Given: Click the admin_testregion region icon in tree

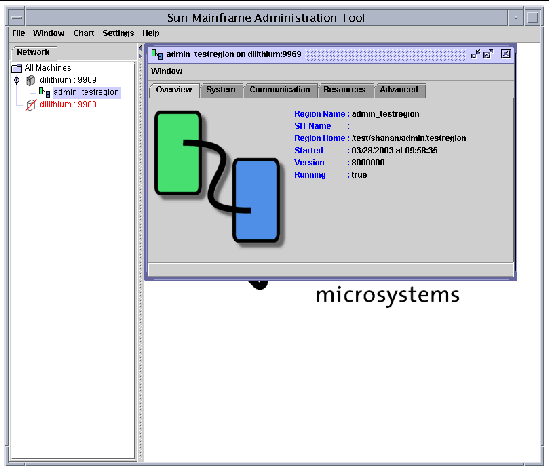Looking at the screenshot, I should click(x=44, y=92).
